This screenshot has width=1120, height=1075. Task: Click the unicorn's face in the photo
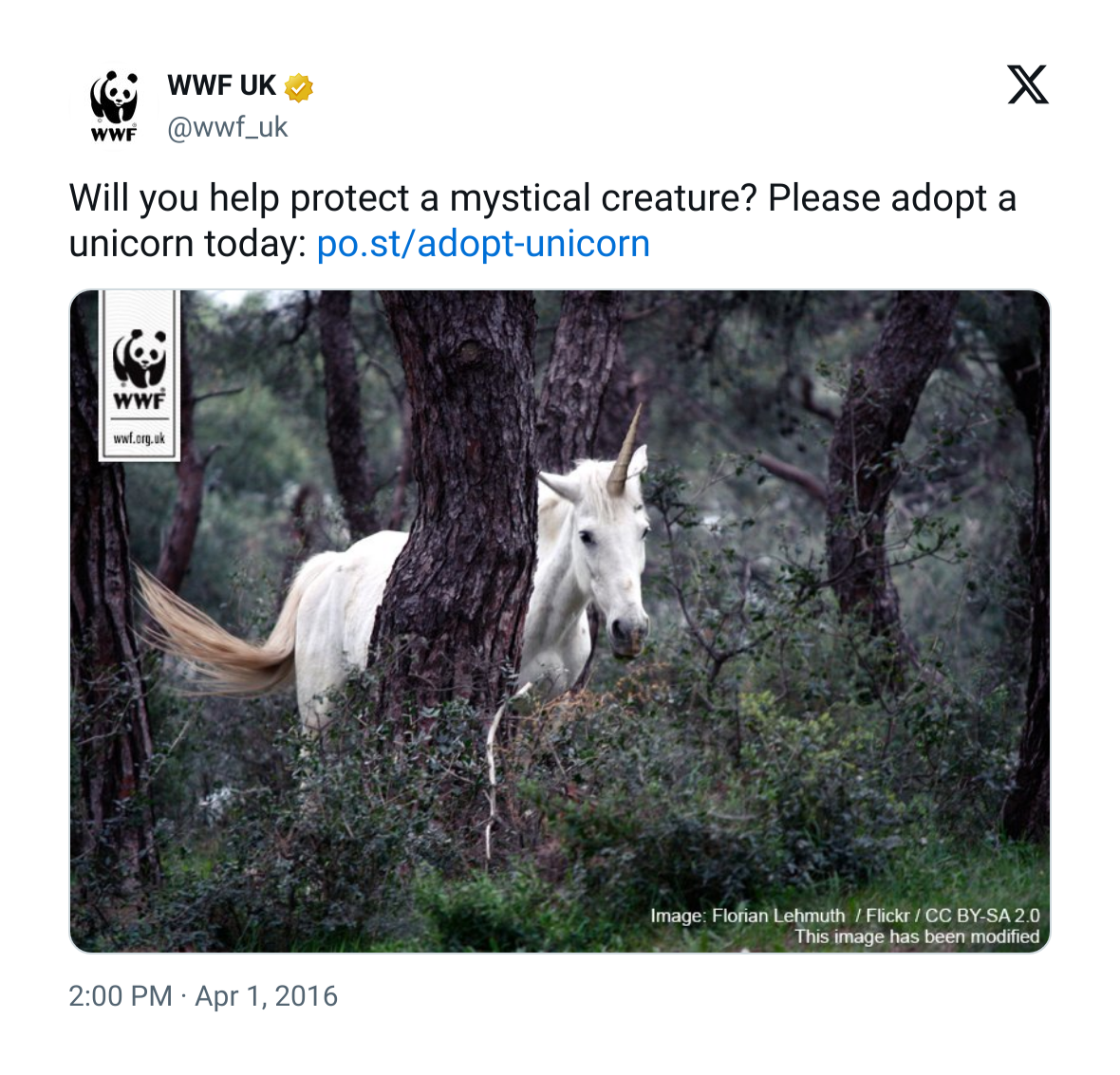[x=612, y=569]
